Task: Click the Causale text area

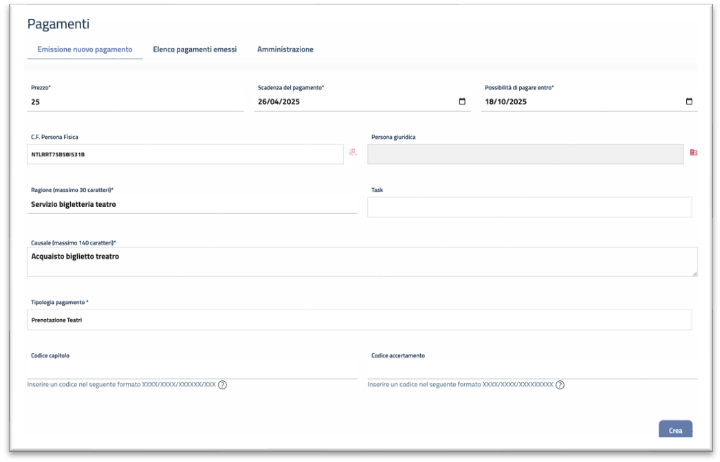Action: point(361,261)
